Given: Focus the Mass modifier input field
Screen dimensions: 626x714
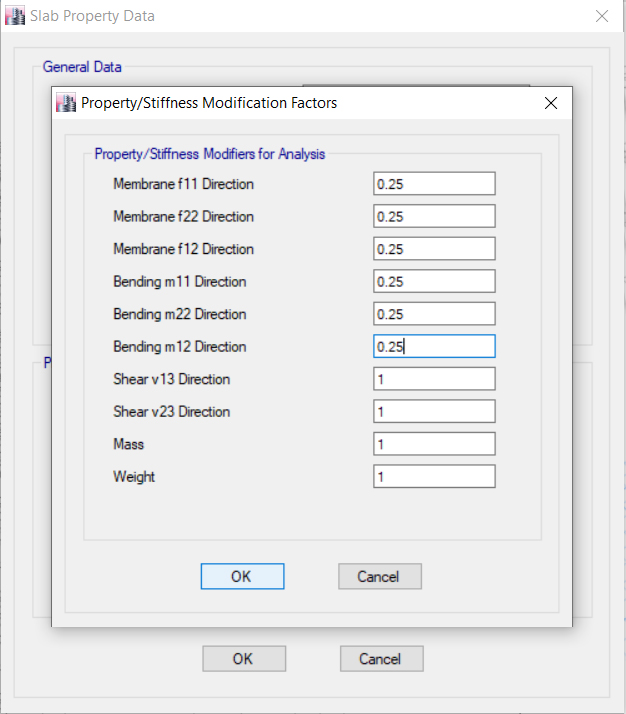Looking at the screenshot, I should tap(434, 444).
